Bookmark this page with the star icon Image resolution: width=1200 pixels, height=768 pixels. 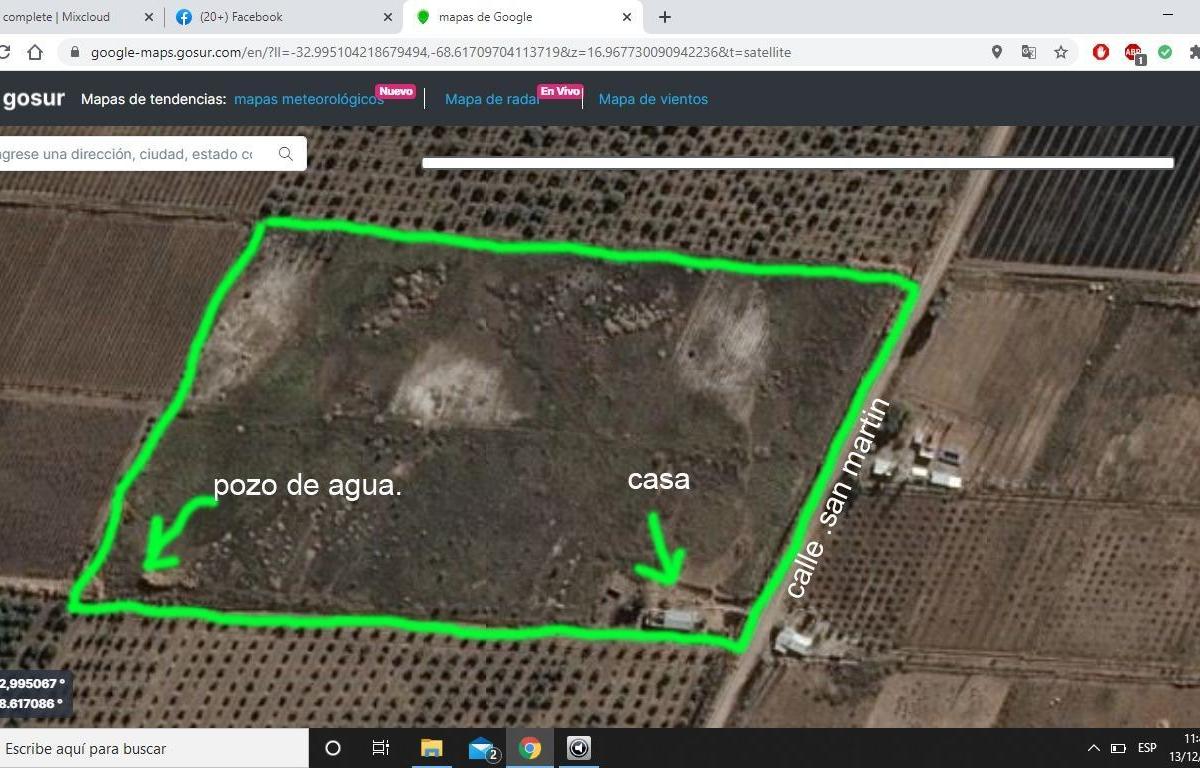pos(1061,52)
